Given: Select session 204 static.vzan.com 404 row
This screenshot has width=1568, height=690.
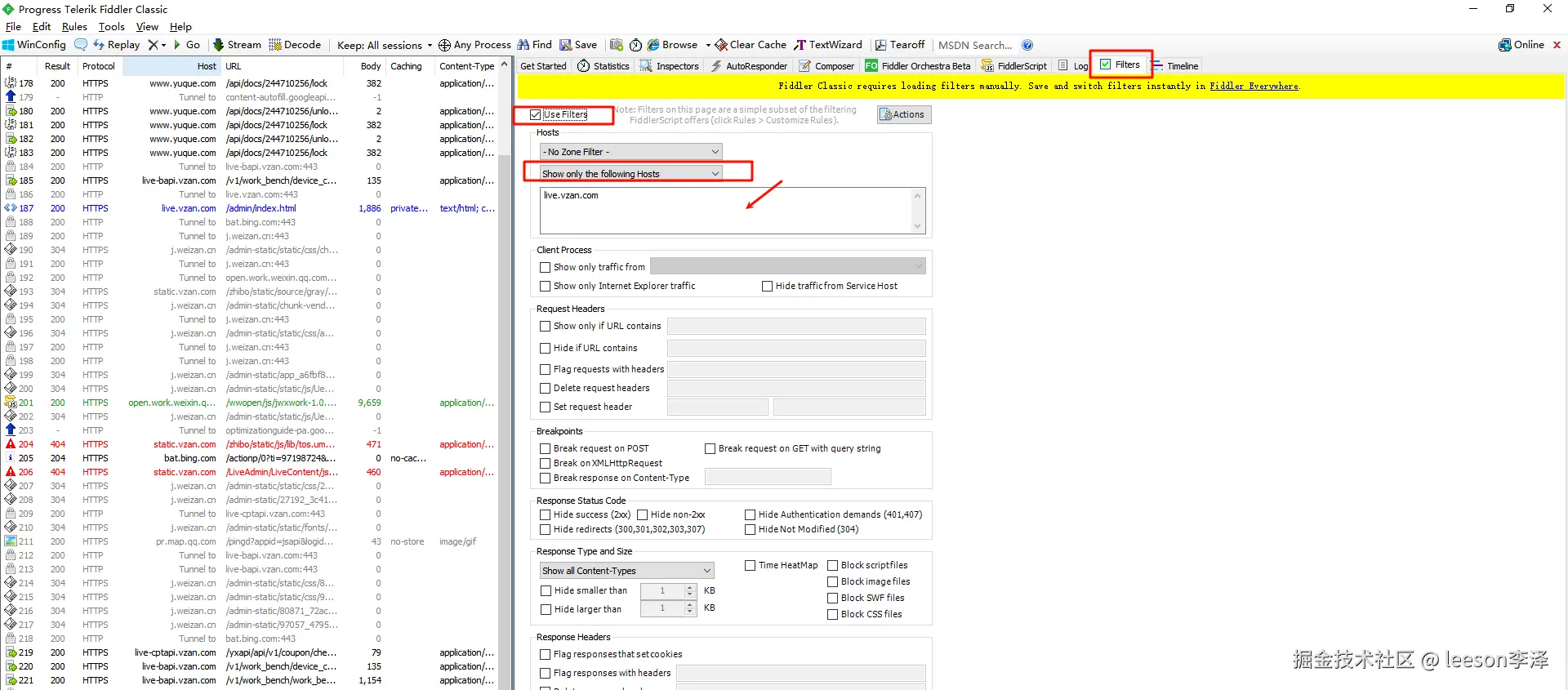Looking at the screenshot, I should pos(250,444).
